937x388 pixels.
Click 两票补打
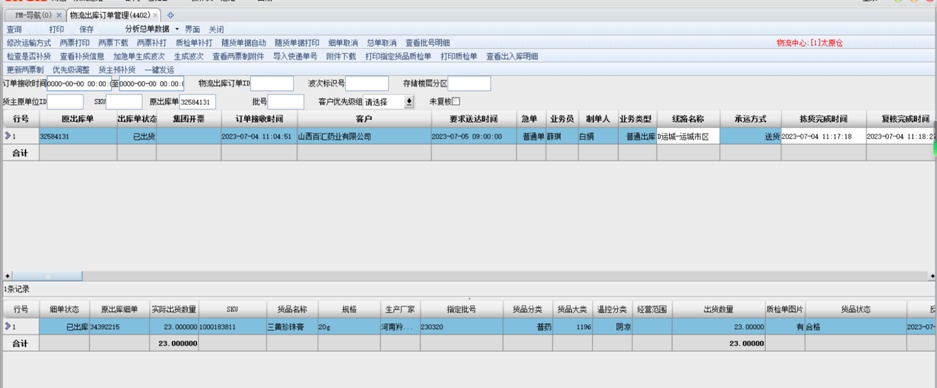[x=152, y=43]
